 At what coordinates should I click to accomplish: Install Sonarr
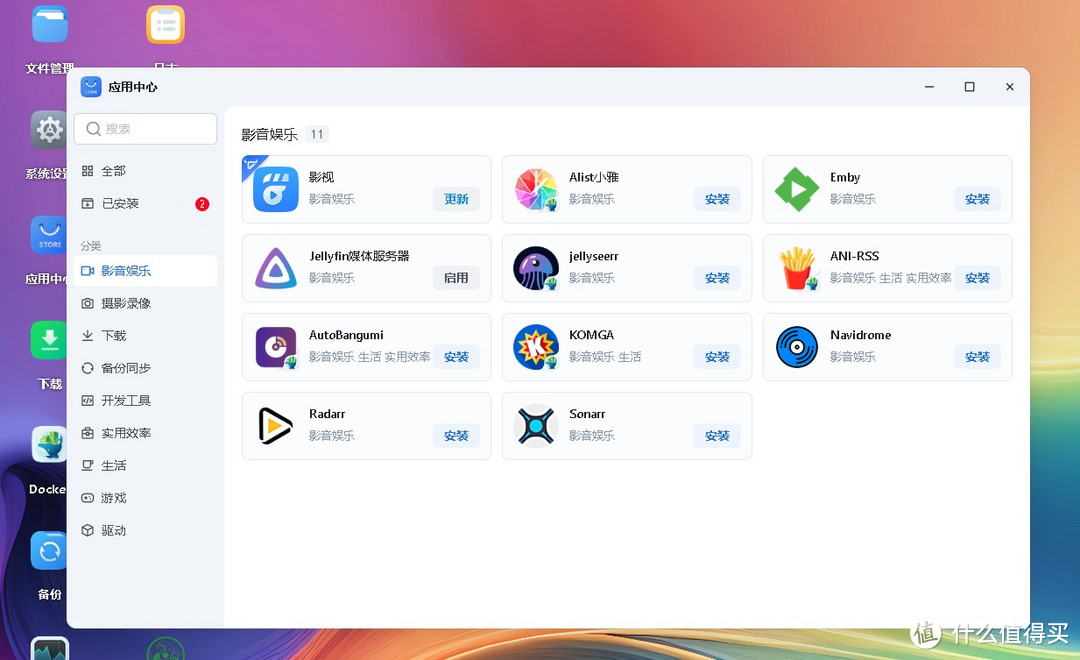(x=717, y=436)
